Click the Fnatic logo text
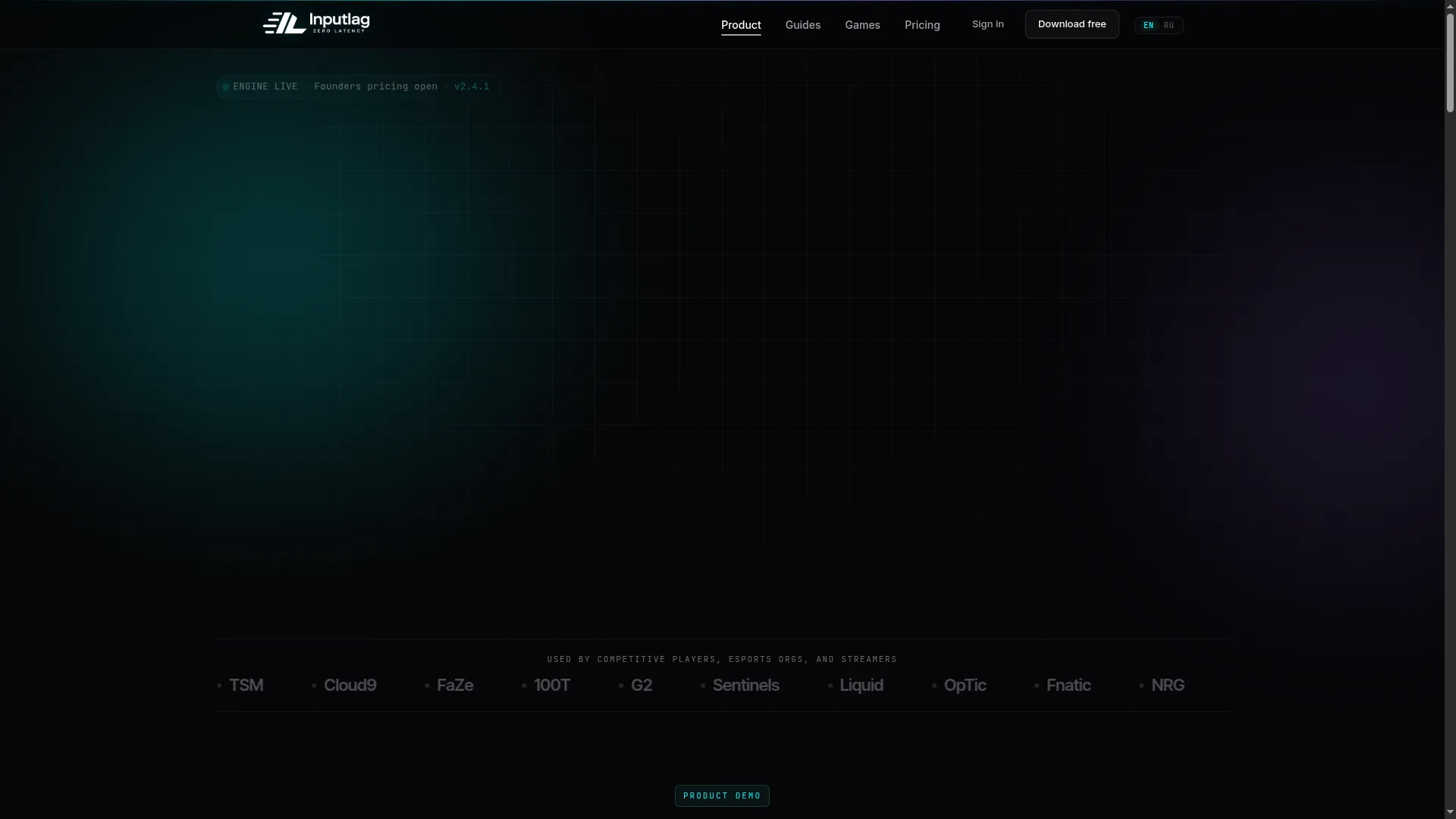 (1068, 685)
